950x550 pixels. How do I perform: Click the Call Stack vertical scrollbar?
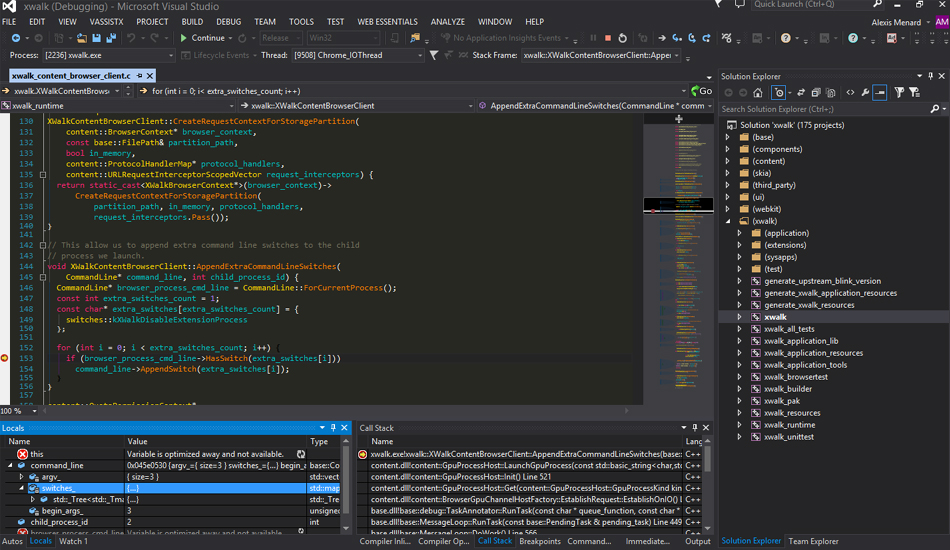pyautogui.click(x=707, y=485)
